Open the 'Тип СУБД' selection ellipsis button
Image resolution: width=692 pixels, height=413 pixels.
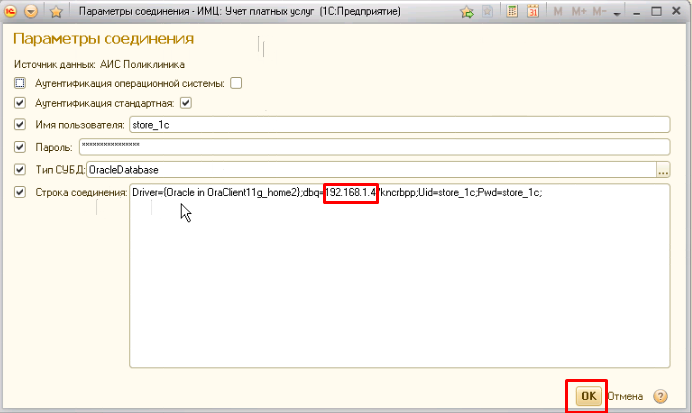(x=662, y=170)
